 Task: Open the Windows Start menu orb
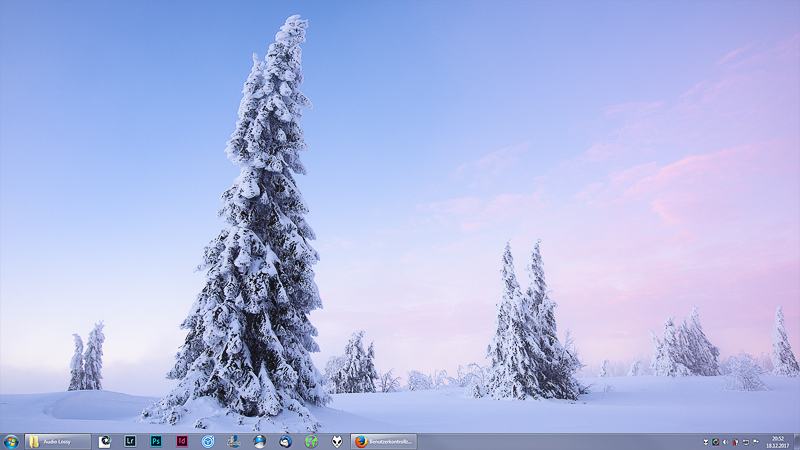10,442
